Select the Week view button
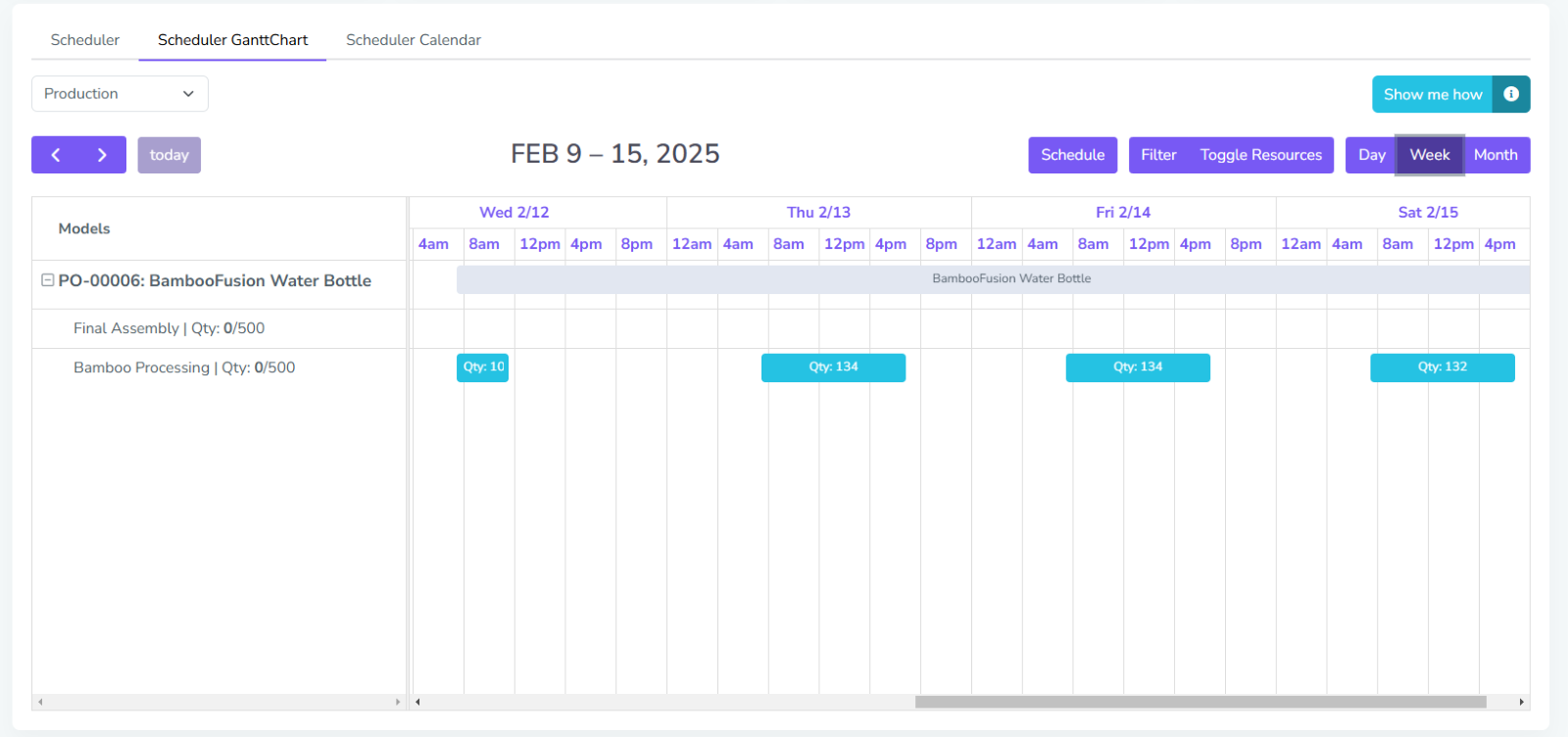The width and height of the screenshot is (1568, 737). (x=1430, y=155)
